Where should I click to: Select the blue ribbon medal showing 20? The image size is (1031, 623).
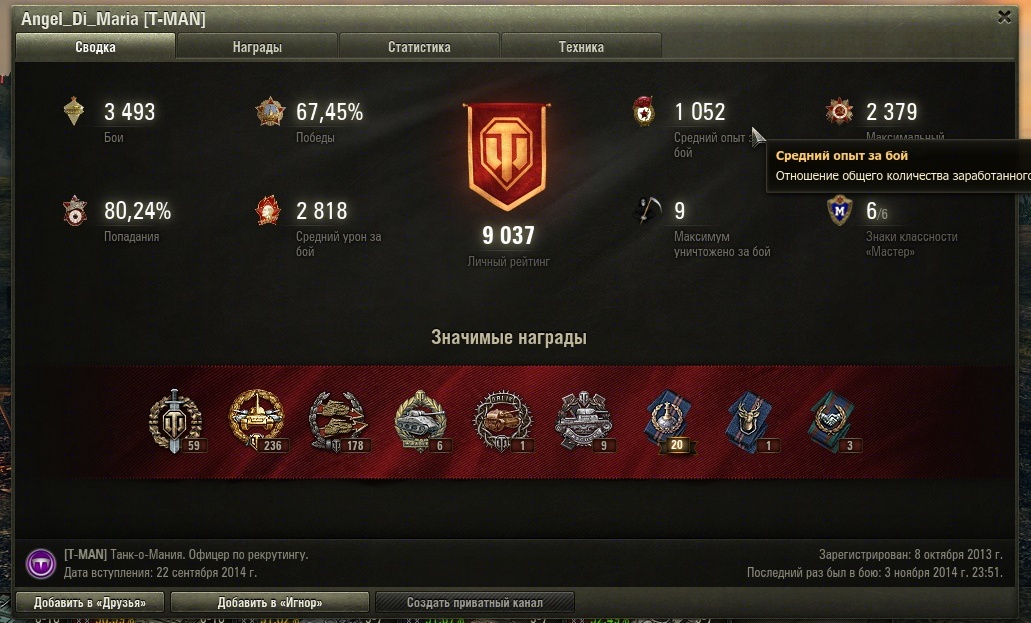coord(668,421)
